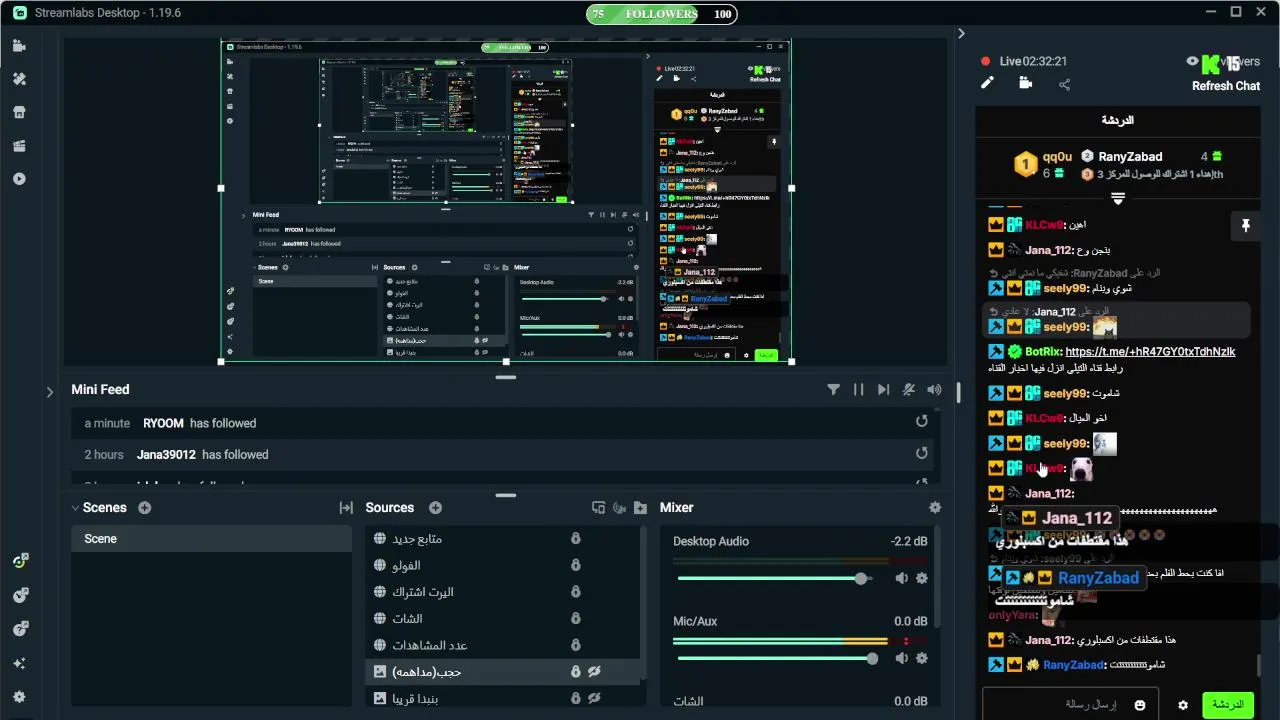Click username qq0u in chat leaderboard

pos(1057,157)
